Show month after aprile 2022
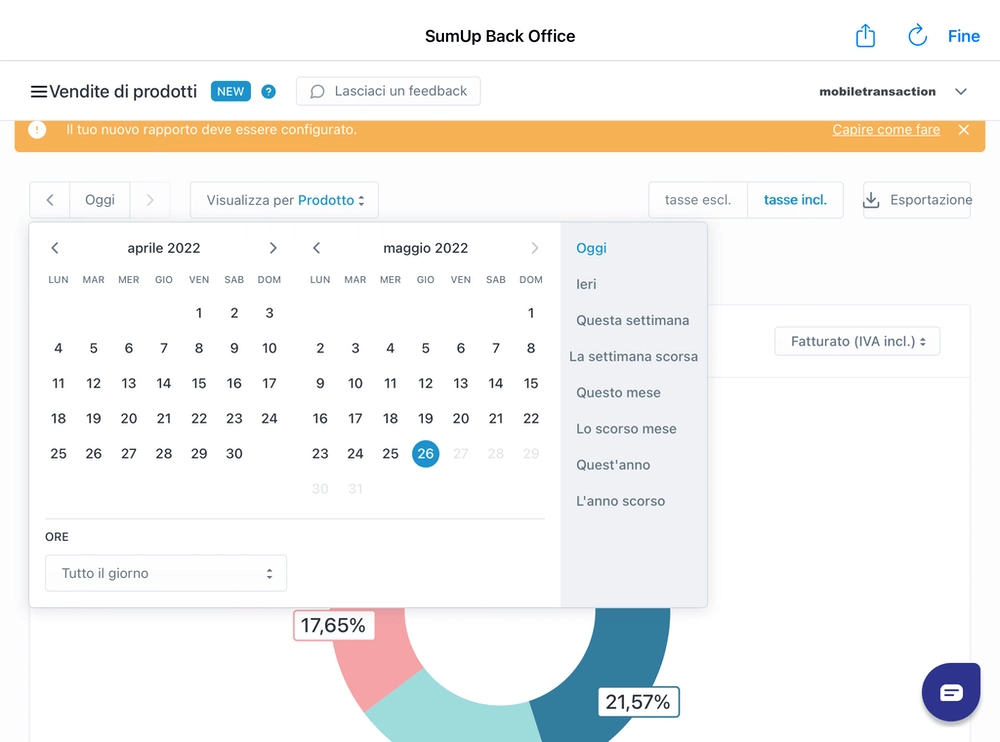This screenshot has width=1000, height=742. tap(273, 248)
